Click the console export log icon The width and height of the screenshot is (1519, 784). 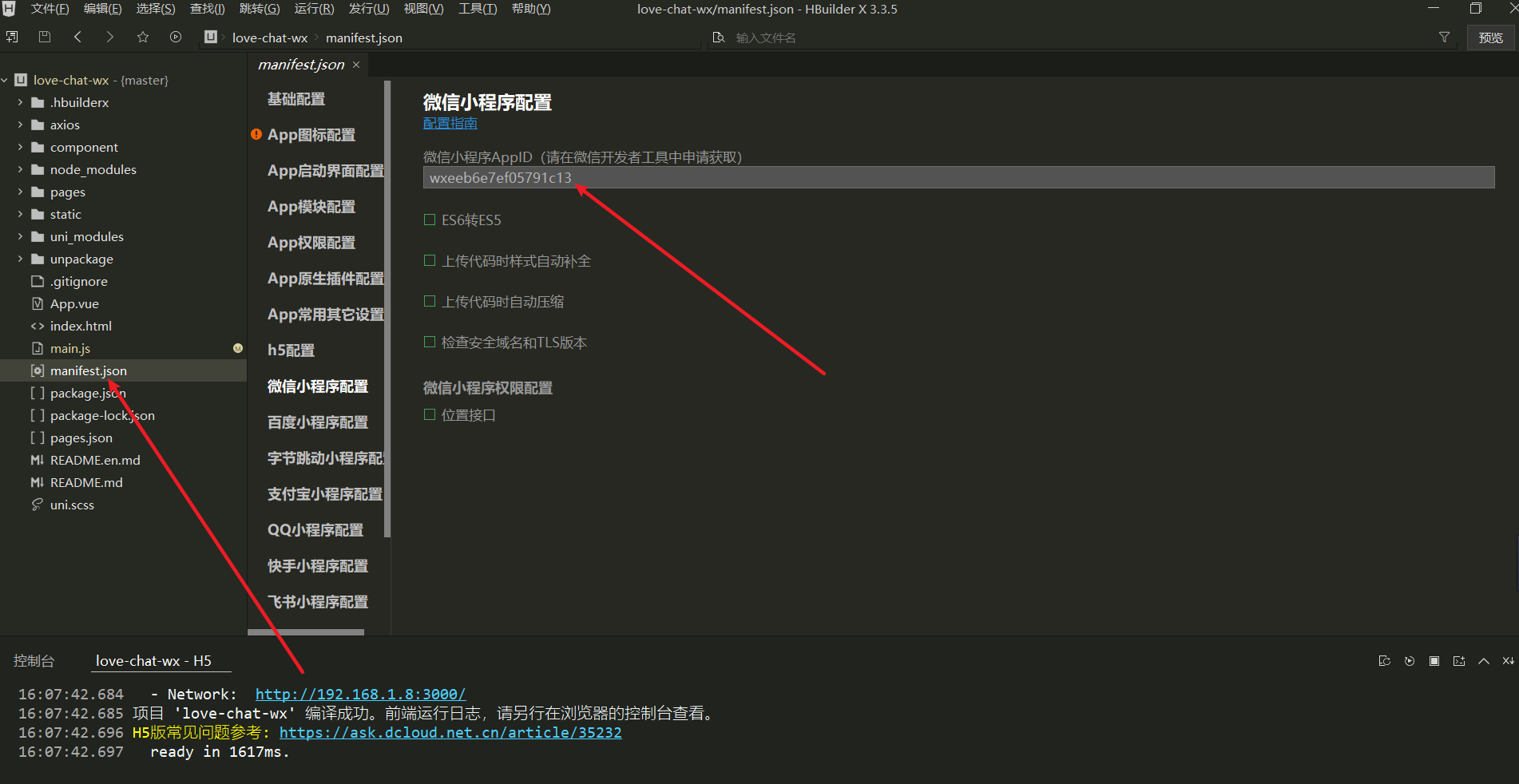(1459, 661)
